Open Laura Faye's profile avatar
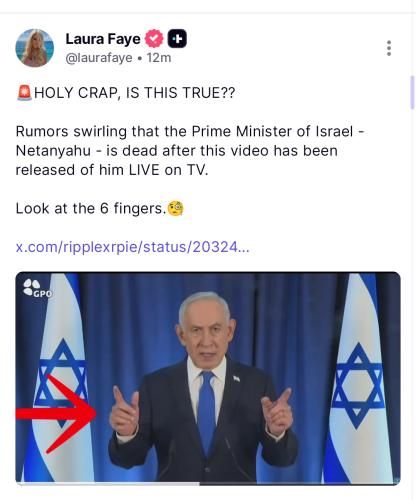Image resolution: width=416 pixels, height=500 pixels. pyautogui.click(x=35, y=48)
